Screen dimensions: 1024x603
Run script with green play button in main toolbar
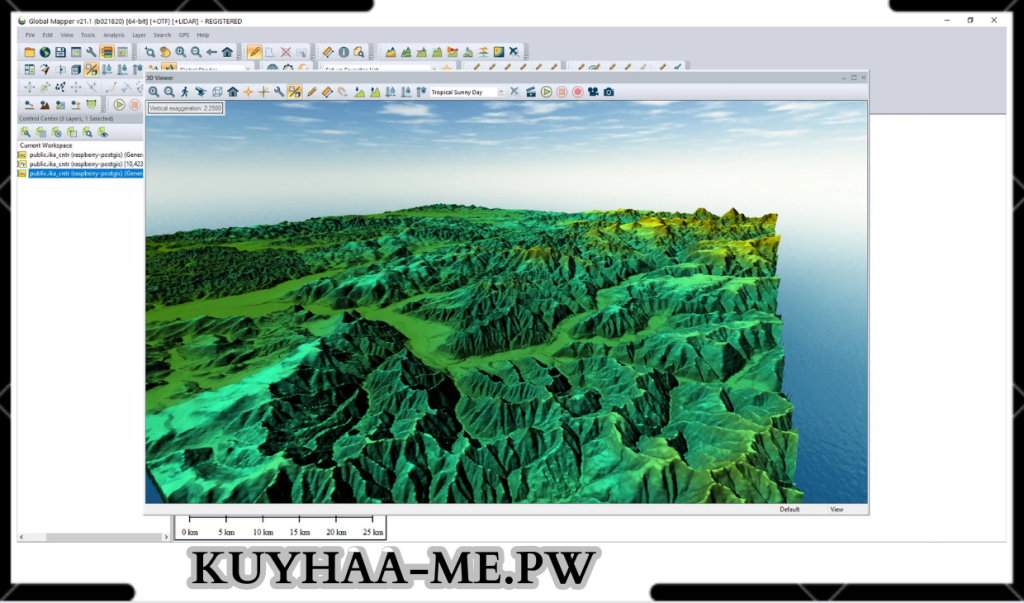pyautogui.click(x=120, y=105)
